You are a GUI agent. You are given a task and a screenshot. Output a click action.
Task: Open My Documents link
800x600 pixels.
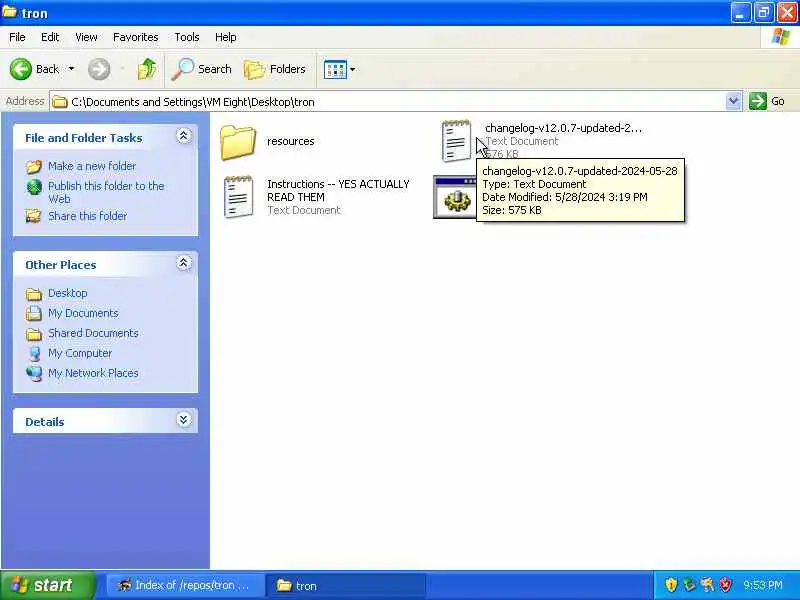pos(83,313)
